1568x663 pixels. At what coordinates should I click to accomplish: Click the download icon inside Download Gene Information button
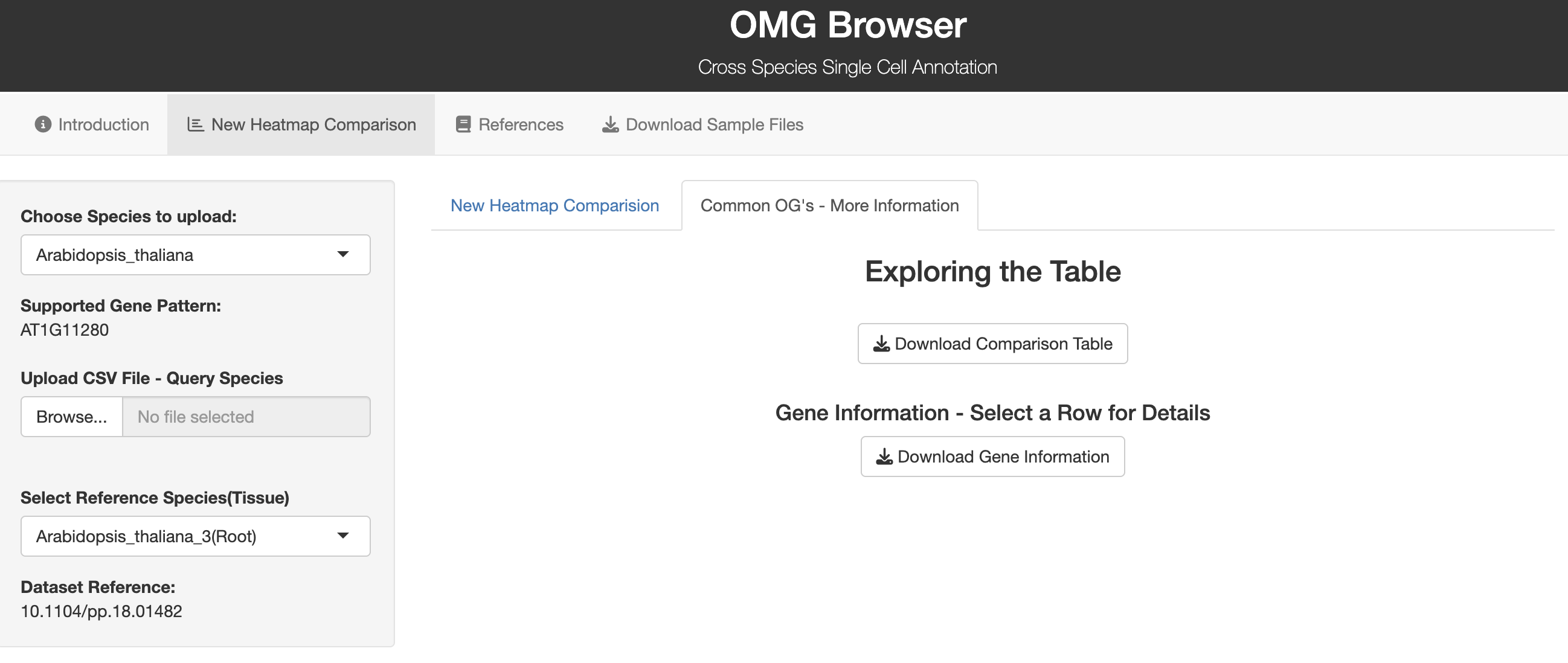pos(884,456)
